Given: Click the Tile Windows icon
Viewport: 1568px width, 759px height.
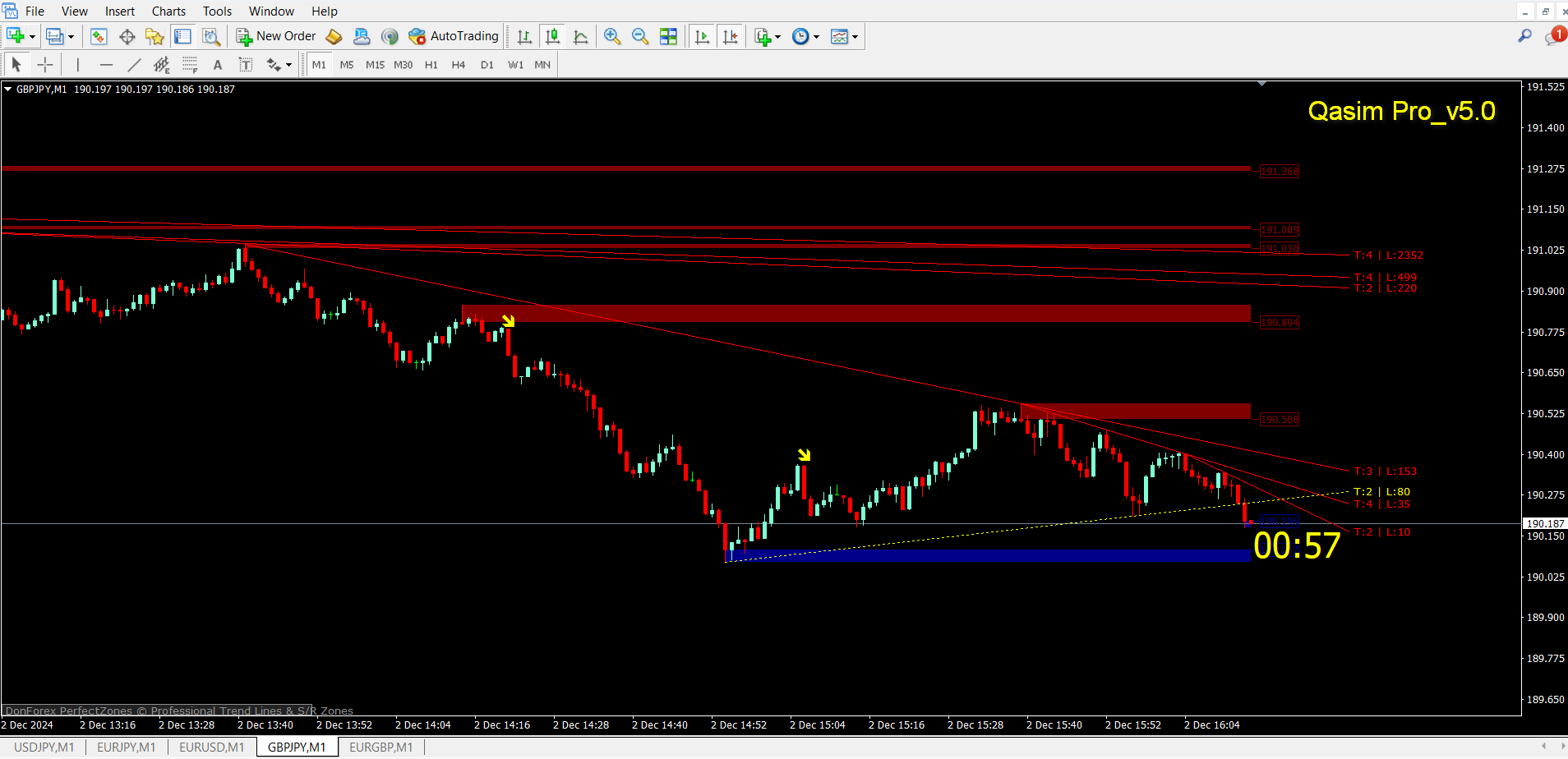Looking at the screenshot, I should (x=669, y=36).
